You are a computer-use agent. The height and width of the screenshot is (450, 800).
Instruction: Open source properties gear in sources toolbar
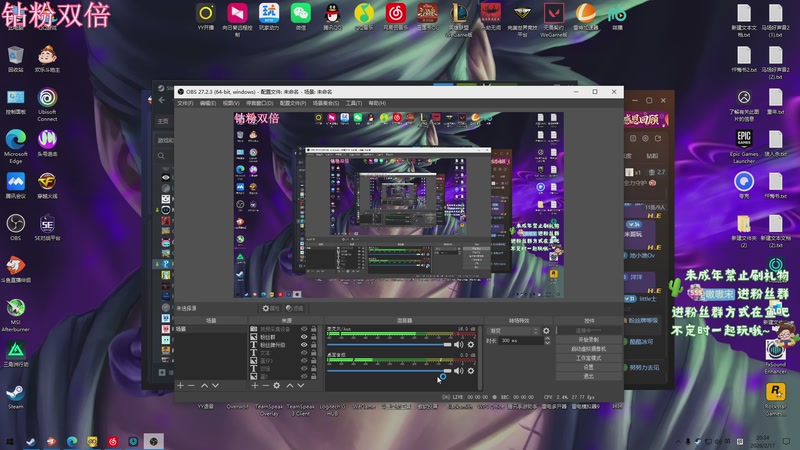[x=277, y=386]
